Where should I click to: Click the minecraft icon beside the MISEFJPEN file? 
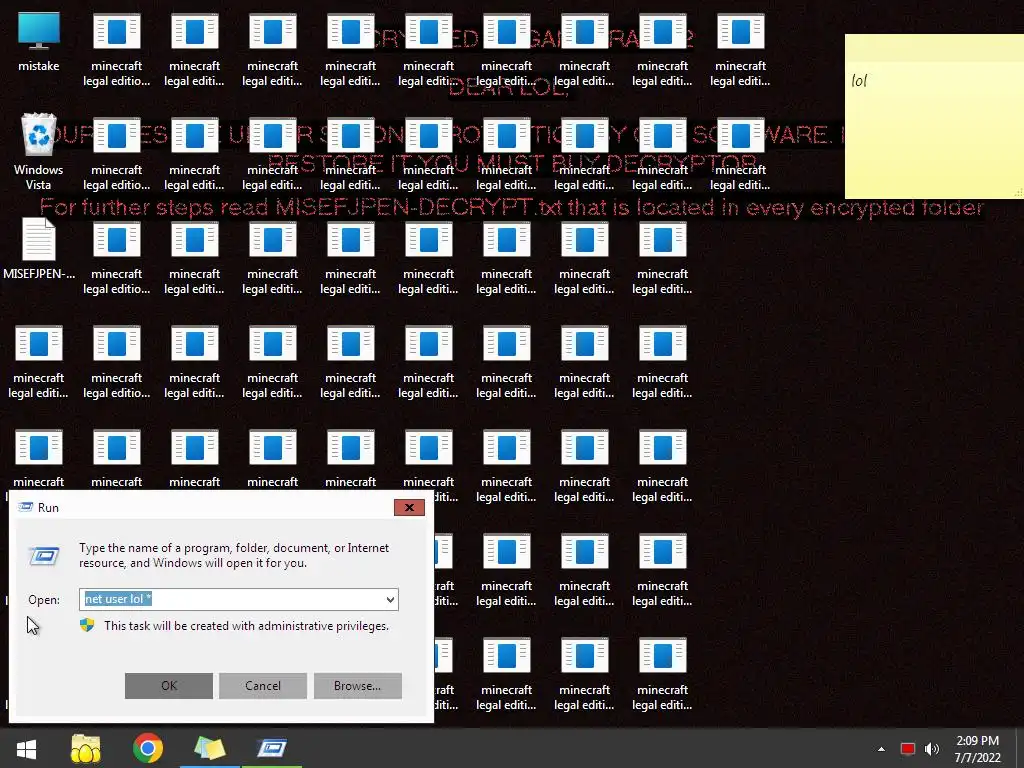click(x=116, y=258)
